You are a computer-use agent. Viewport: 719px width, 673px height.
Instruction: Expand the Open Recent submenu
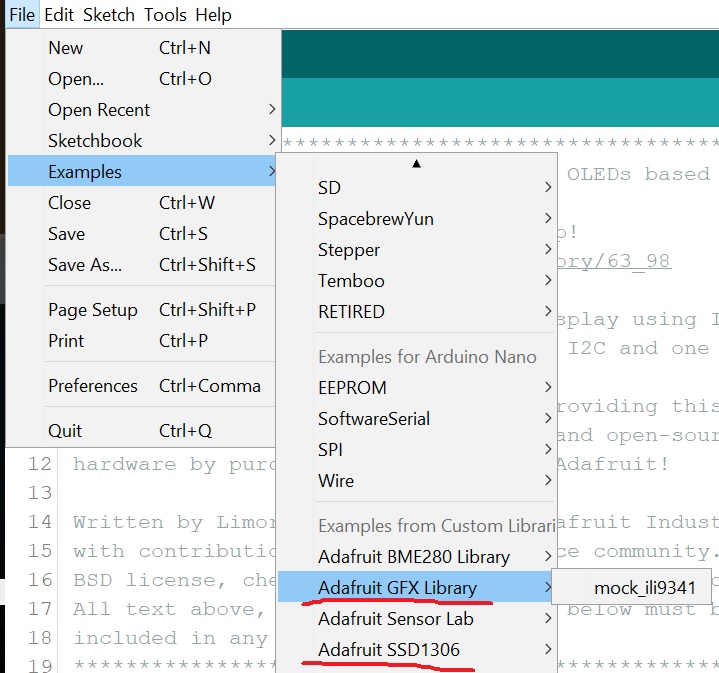point(99,110)
